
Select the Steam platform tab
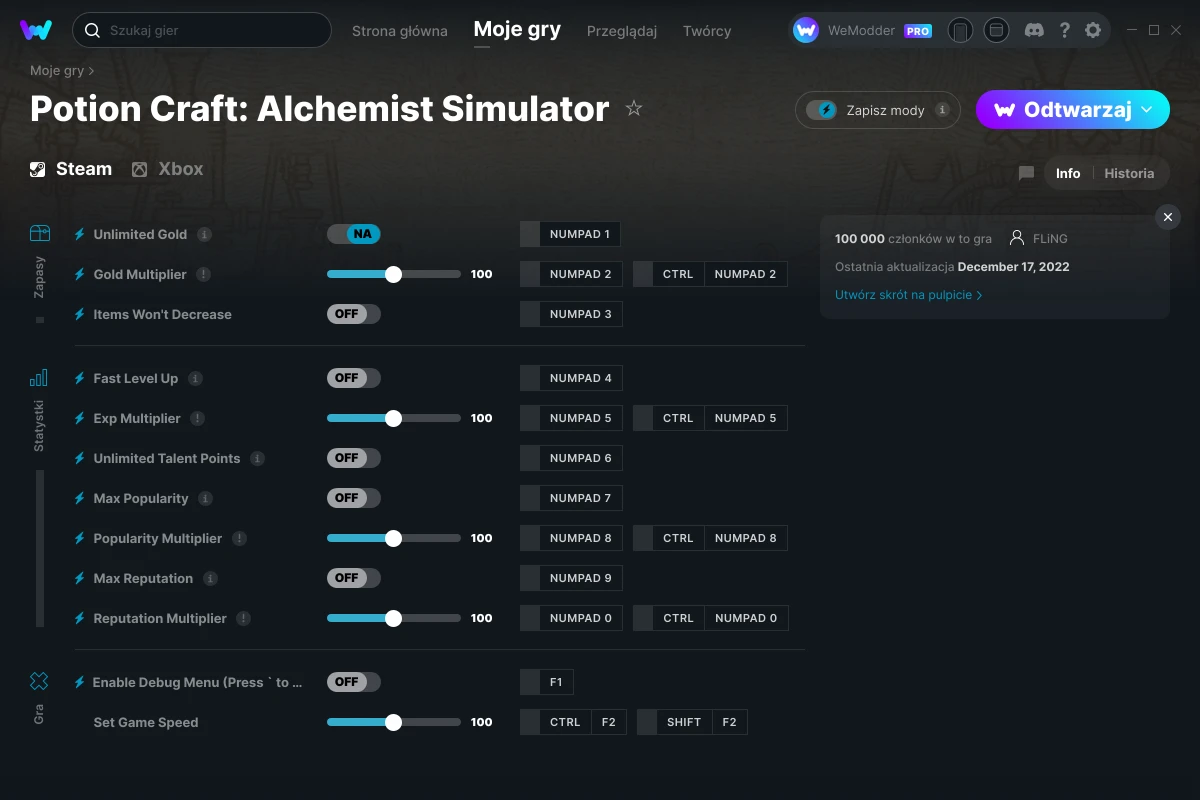[71, 169]
